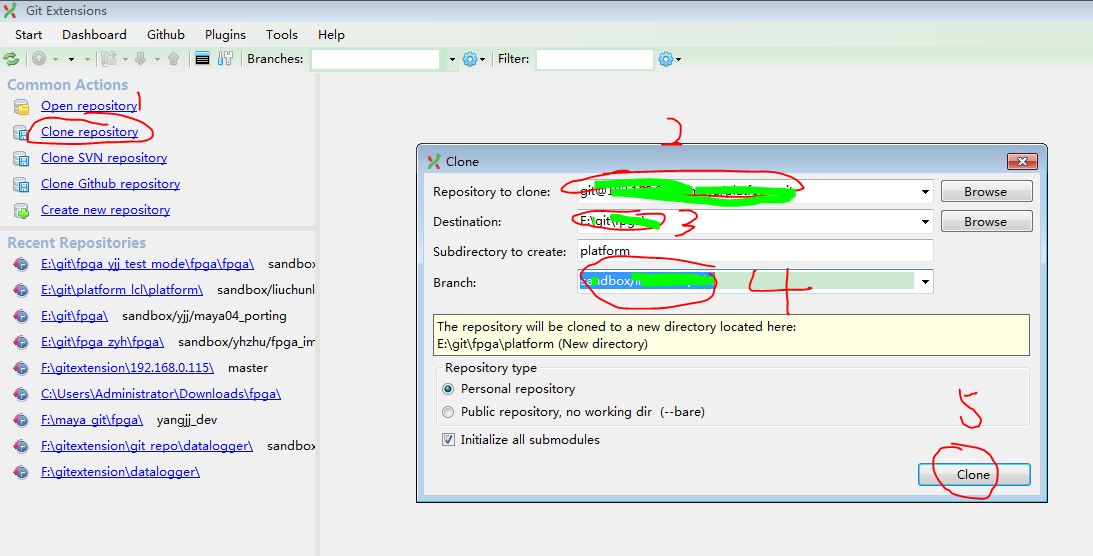This screenshot has width=1093, height=556.
Task: Click the Clone SVN repository icon
Action: (x=21, y=159)
